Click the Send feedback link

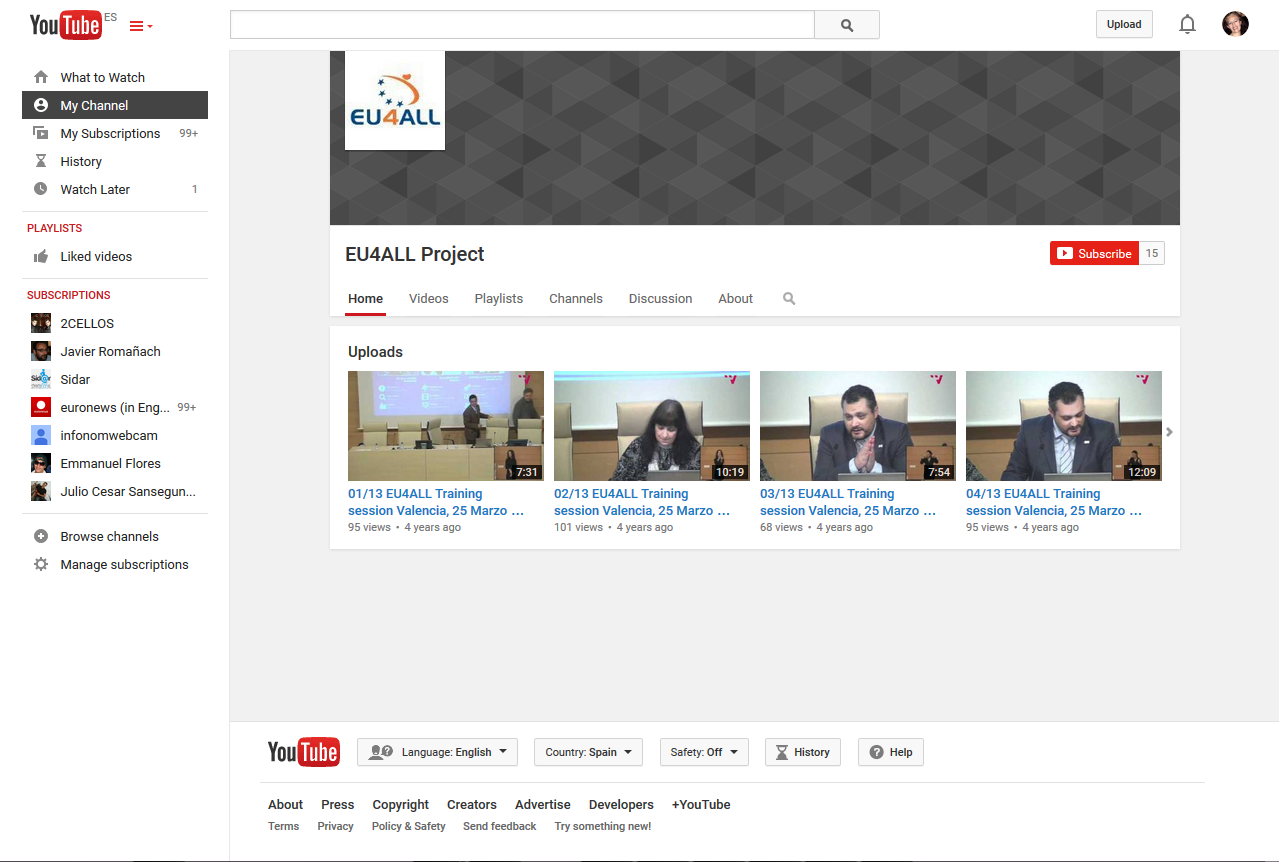click(x=500, y=826)
